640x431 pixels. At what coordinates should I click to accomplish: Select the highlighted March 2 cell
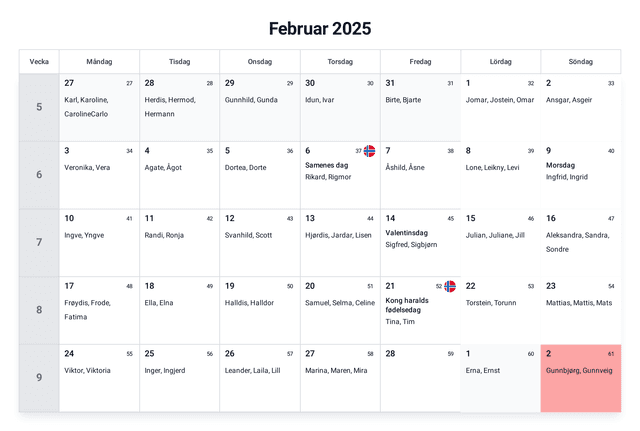click(x=580, y=378)
